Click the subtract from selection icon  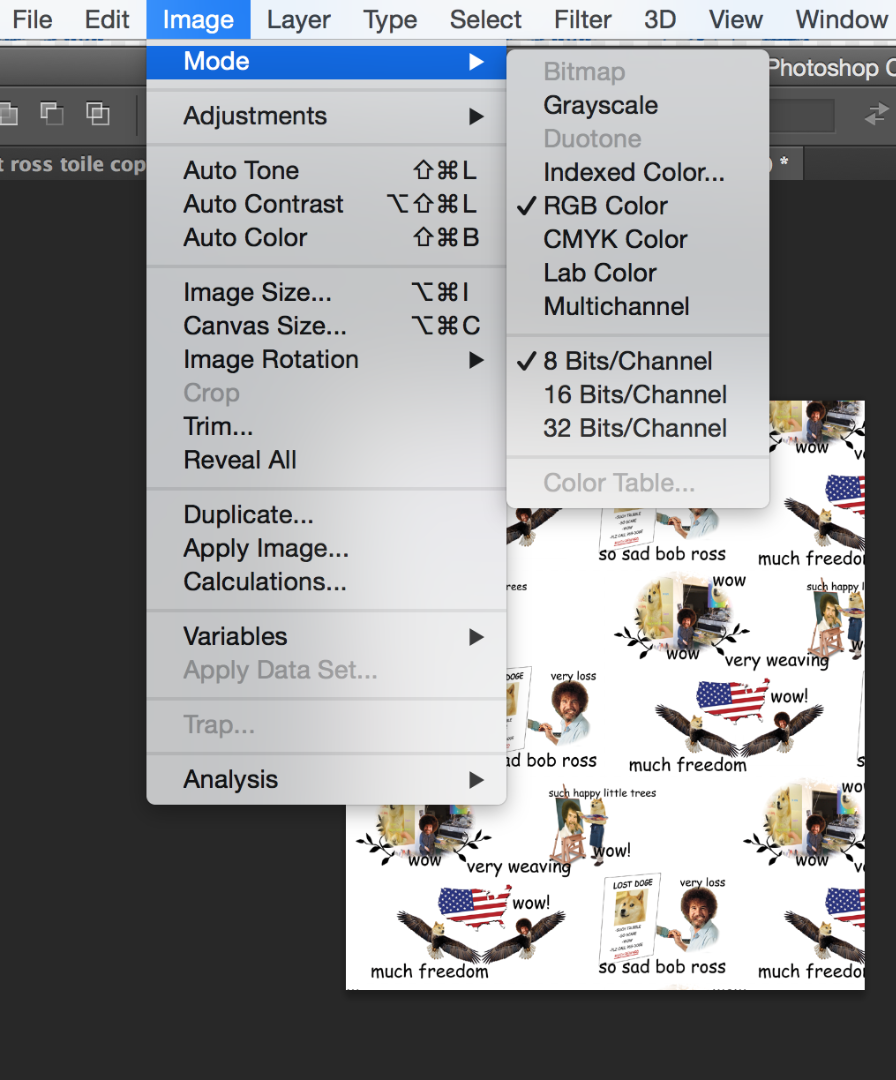(52, 113)
